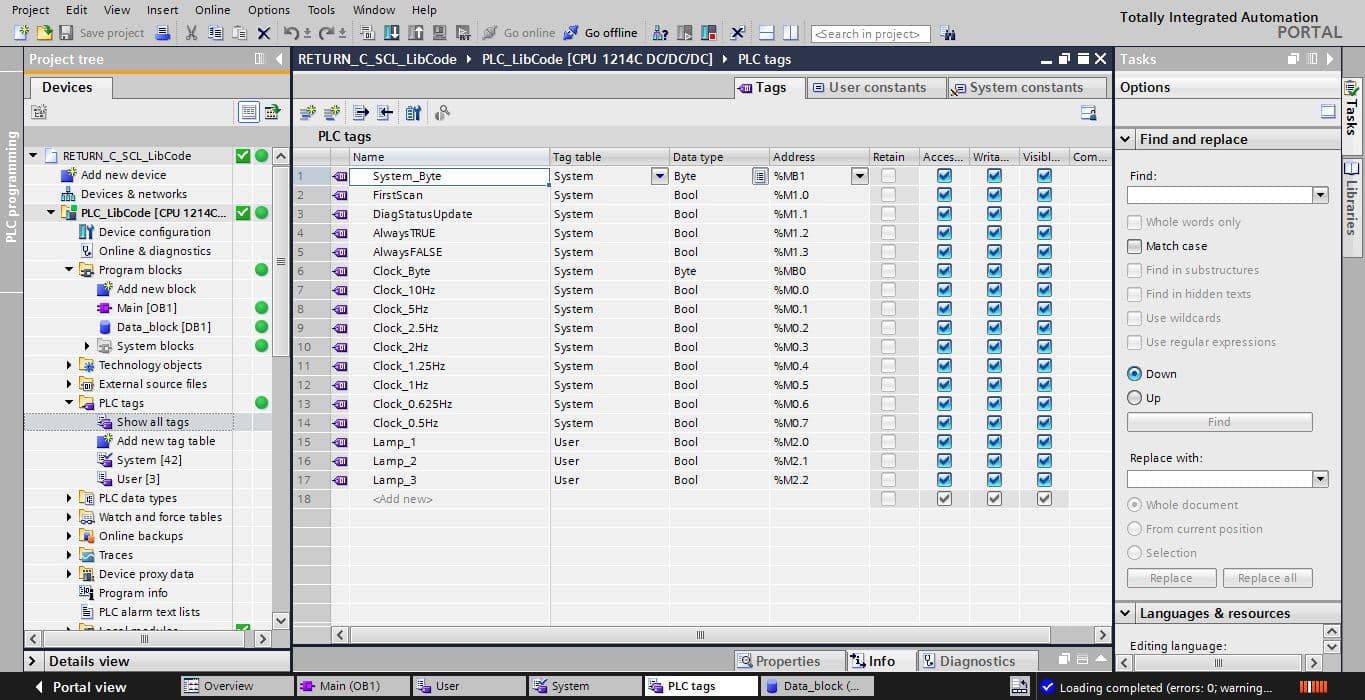Screen dimensions: 1365x700
Task: Open the Find field dropdown arrow
Action: point(1320,196)
